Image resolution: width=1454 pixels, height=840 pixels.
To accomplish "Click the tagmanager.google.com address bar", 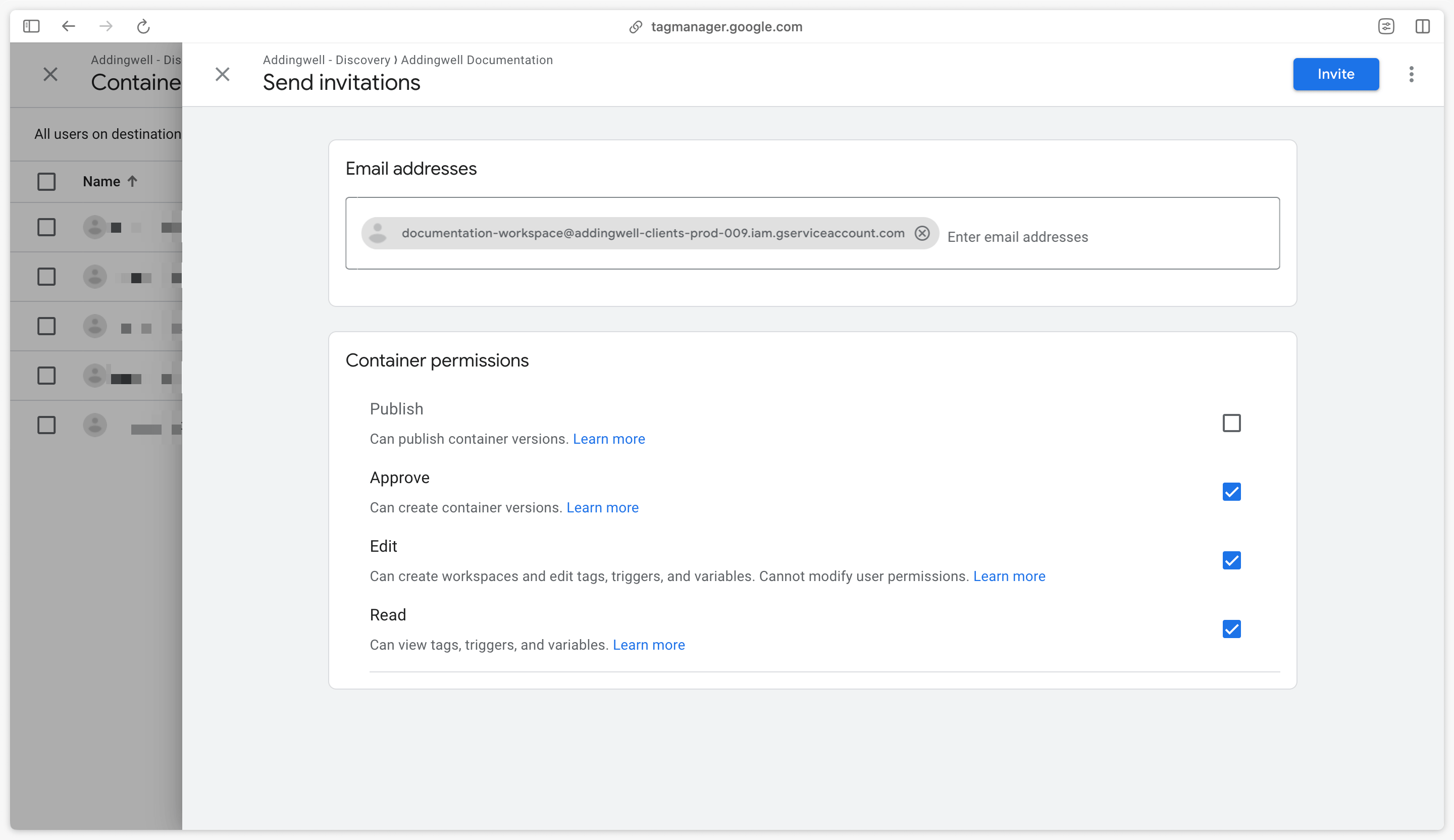I will (x=726, y=27).
